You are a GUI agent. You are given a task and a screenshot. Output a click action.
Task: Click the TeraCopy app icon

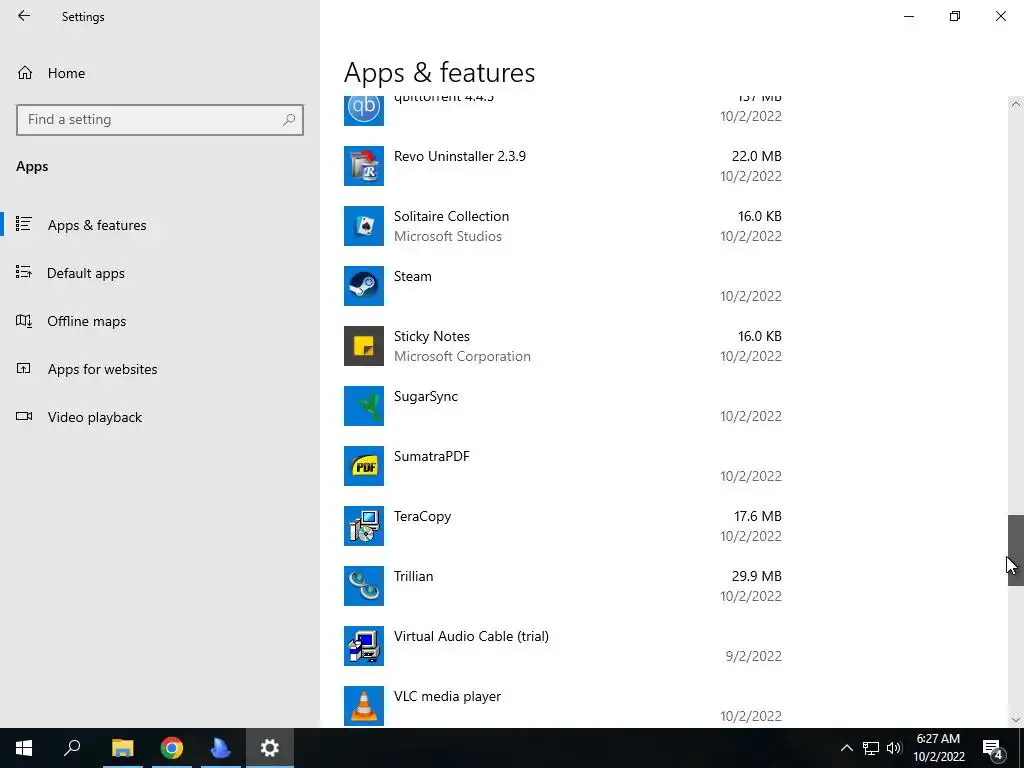(x=364, y=526)
